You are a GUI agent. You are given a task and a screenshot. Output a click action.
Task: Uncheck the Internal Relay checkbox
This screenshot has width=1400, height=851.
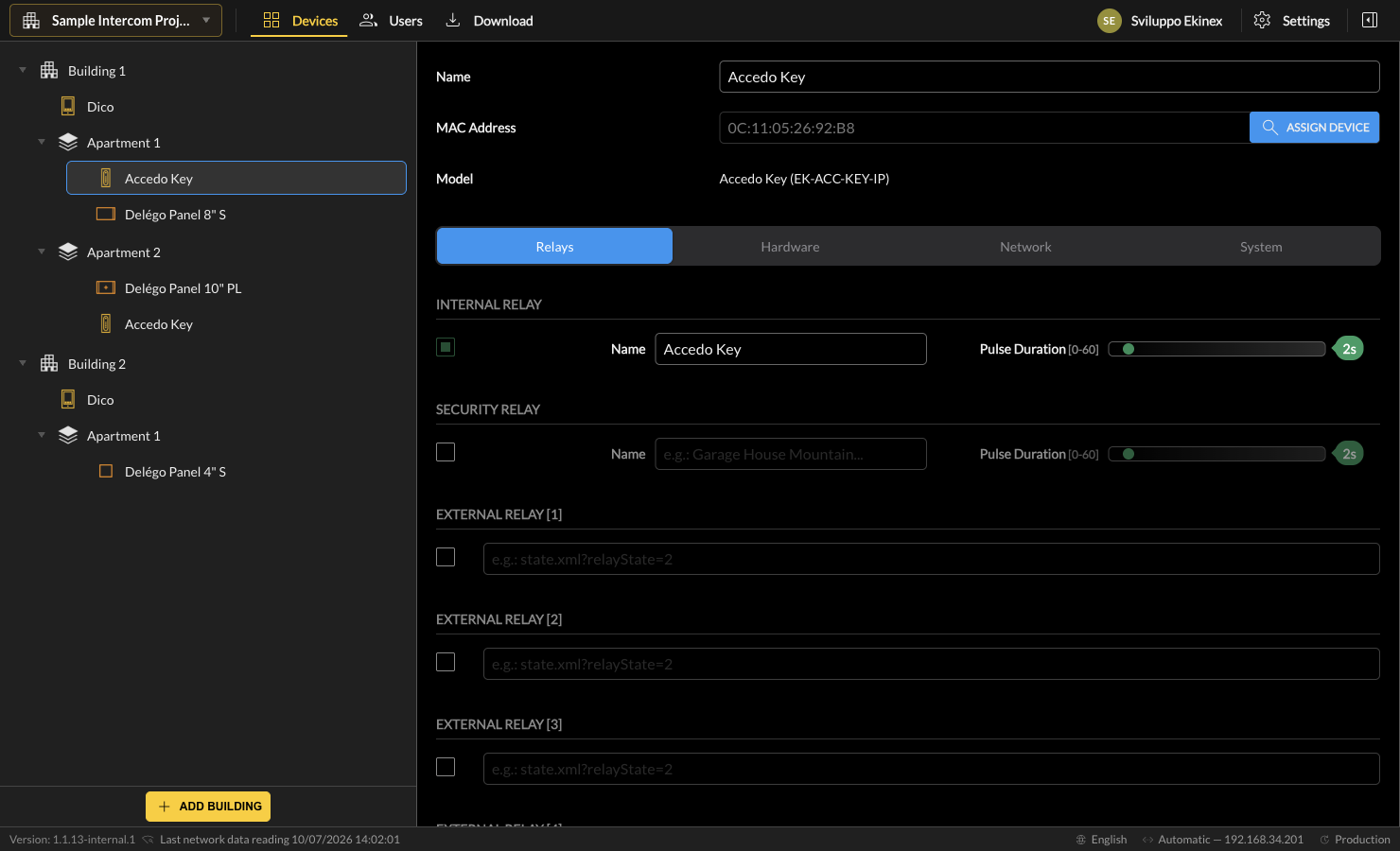[446, 347]
